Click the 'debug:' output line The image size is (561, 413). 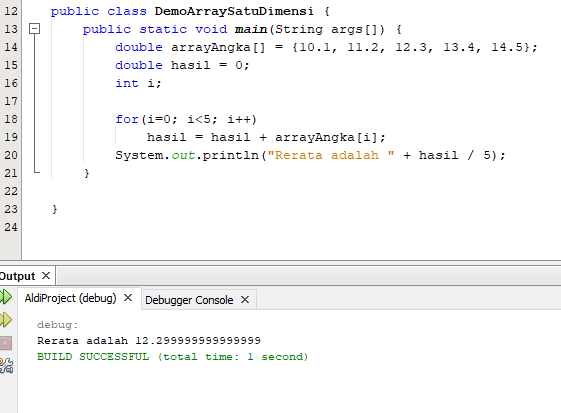click(x=57, y=325)
